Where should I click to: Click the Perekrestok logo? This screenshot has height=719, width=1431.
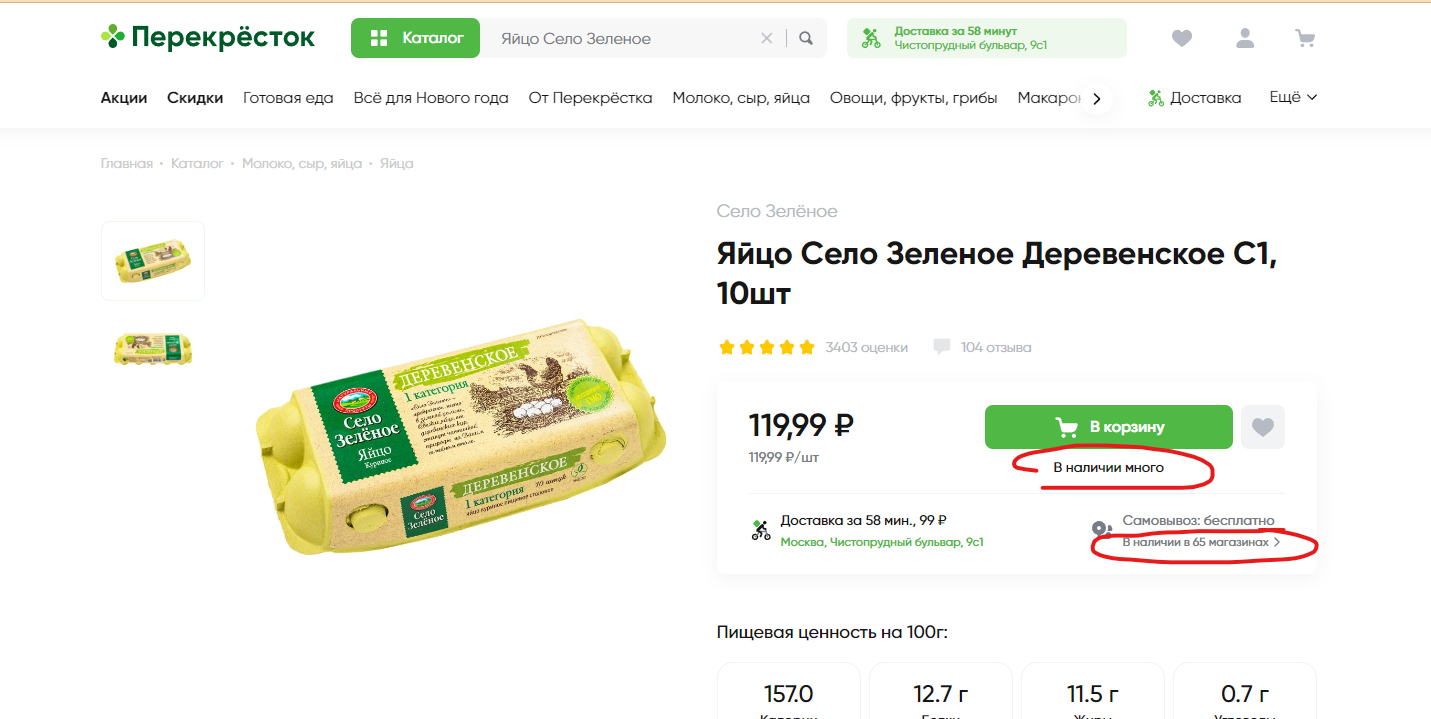[x=208, y=38]
